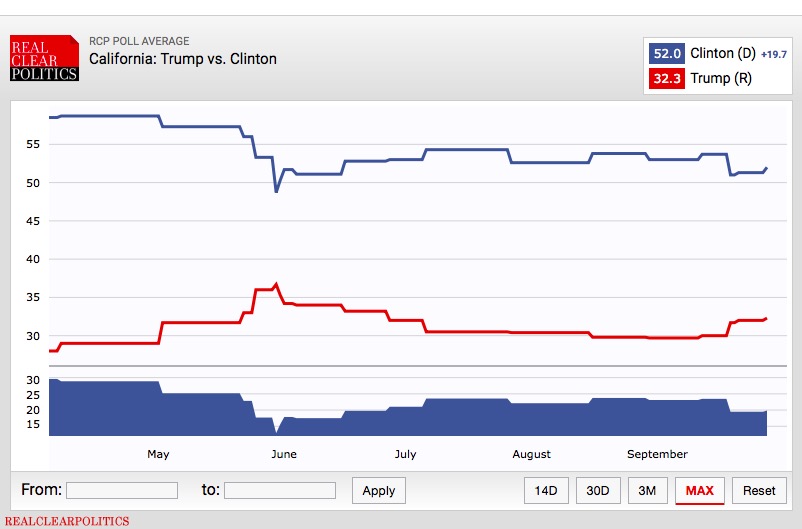The height and width of the screenshot is (529, 802).
Task: Focus the to date input field
Action: [x=280, y=490]
